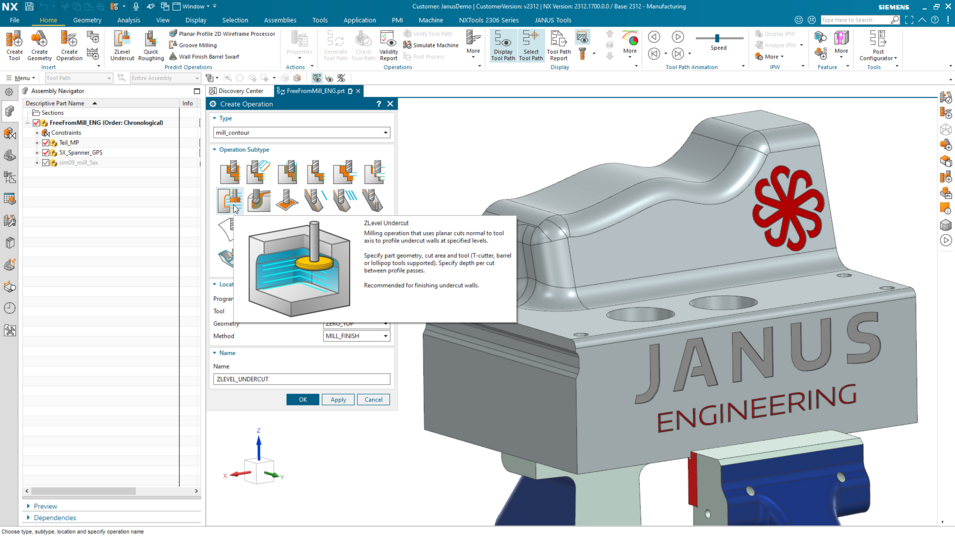
Task: Click the Create Operation ribbon icon
Action: point(69,46)
